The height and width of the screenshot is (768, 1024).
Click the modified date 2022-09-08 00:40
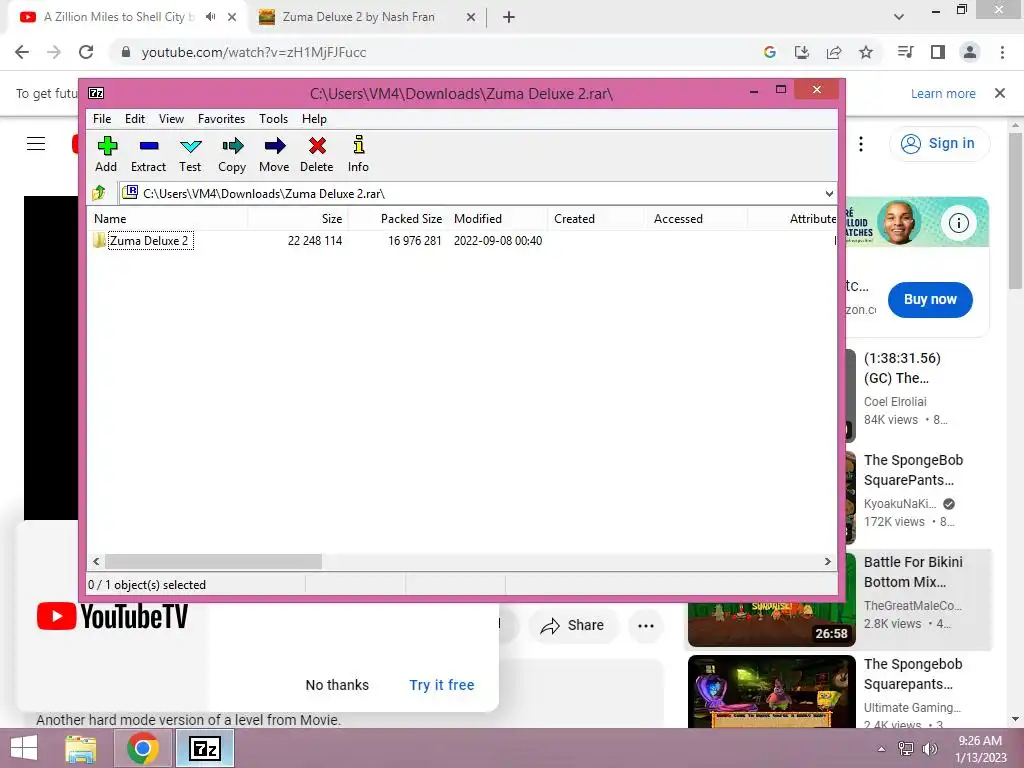point(498,241)
